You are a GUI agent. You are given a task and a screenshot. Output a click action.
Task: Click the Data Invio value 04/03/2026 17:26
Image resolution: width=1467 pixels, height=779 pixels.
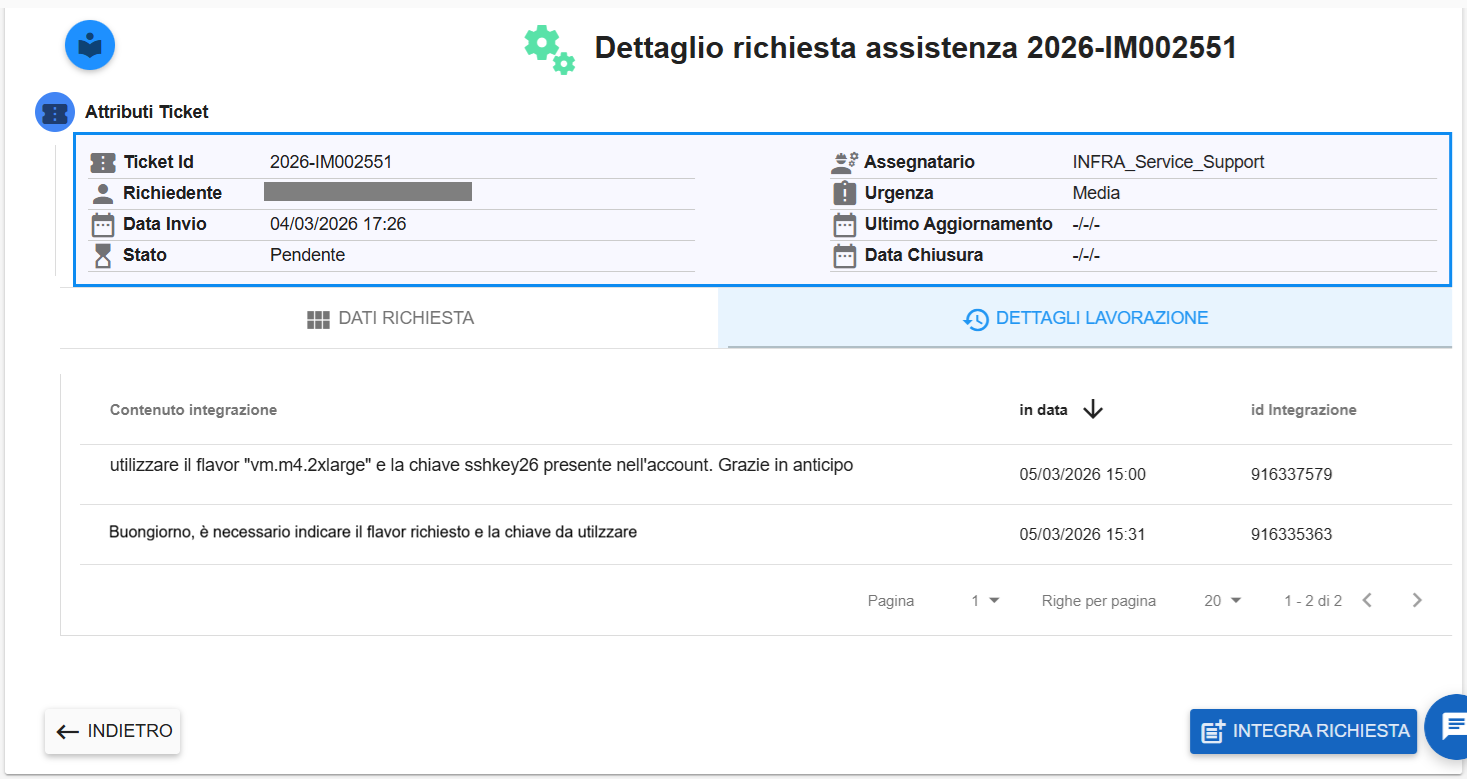tap(338, 224)
